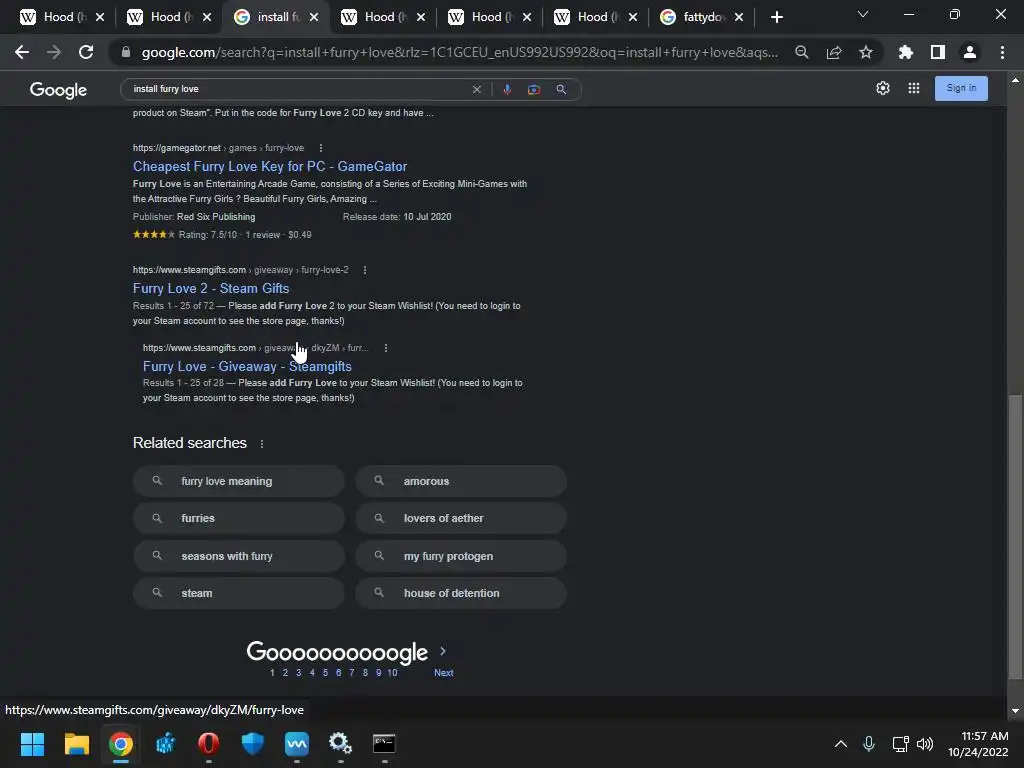
Task: Open more options for Furry Love 2 result
Action: [x=365, y=270]
